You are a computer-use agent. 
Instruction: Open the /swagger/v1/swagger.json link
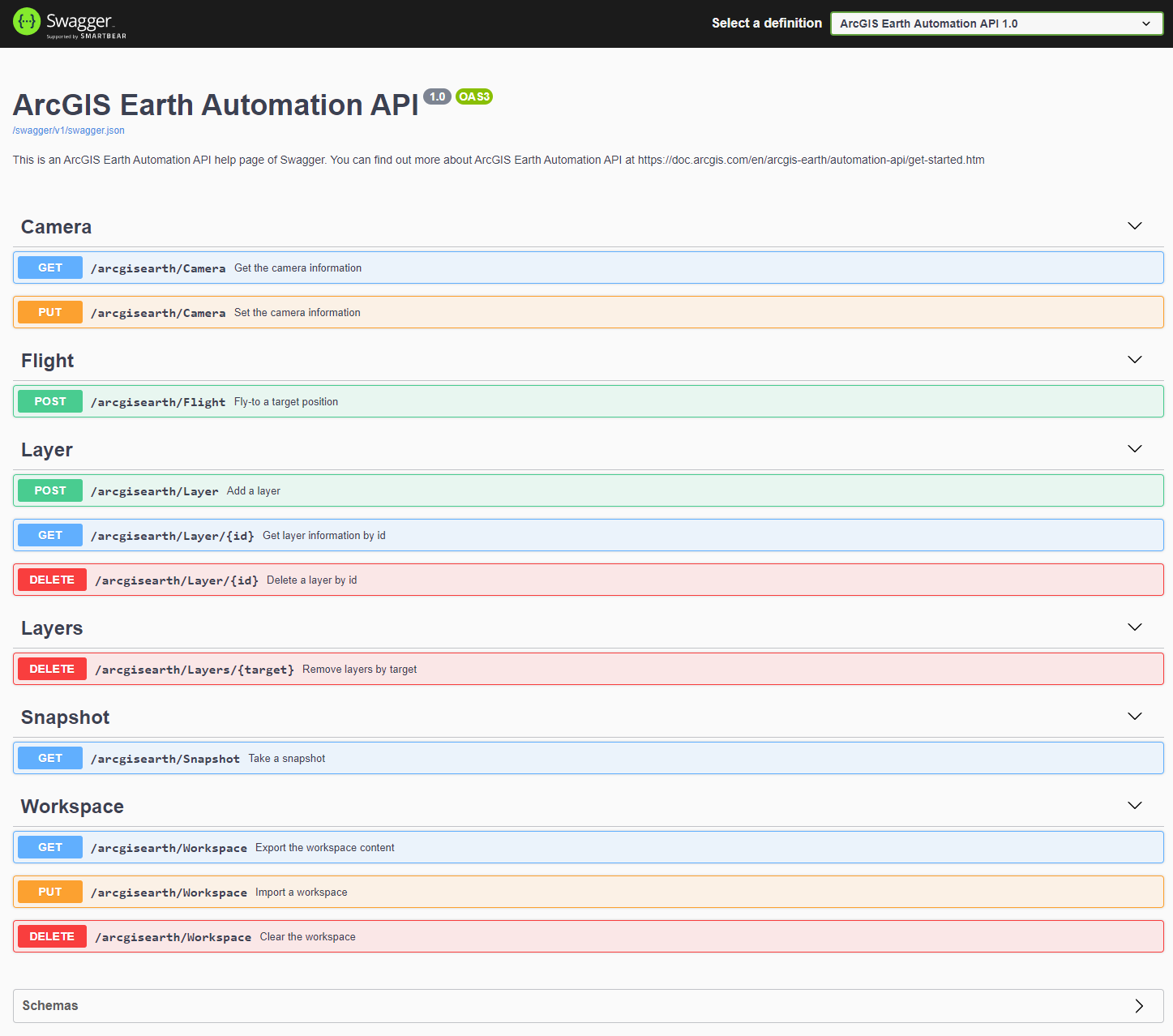coord(68,130)
